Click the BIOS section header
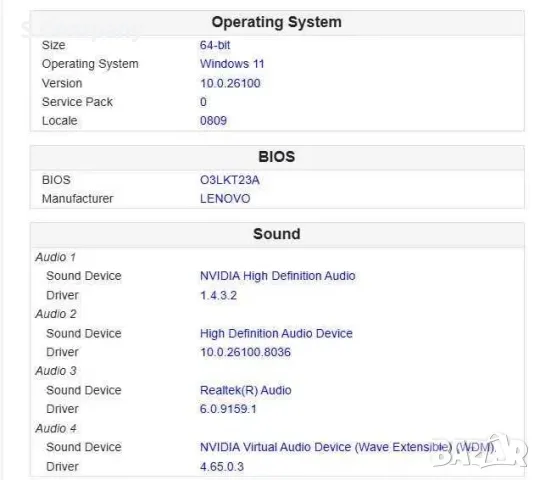The height and width of the screenshot is (480, 540). tap(277, 157)
